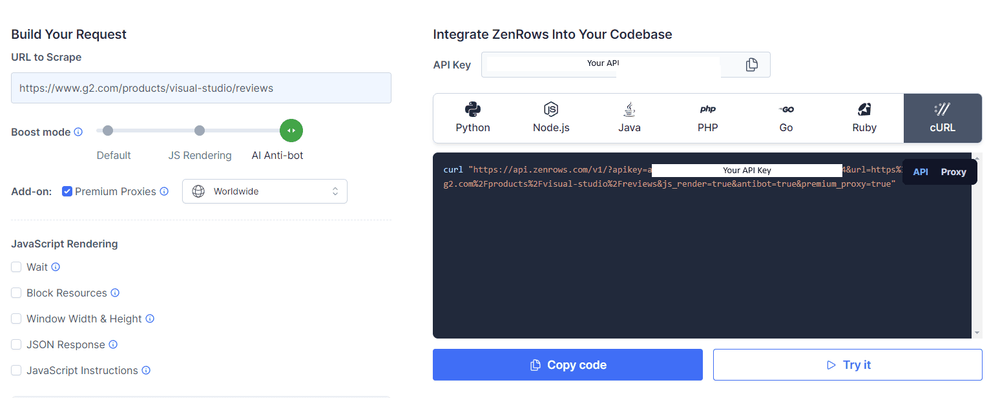Open the Worldwide proxy location dropdown
The height and width of the screenshot is (398, 1000).
point(265,191)
